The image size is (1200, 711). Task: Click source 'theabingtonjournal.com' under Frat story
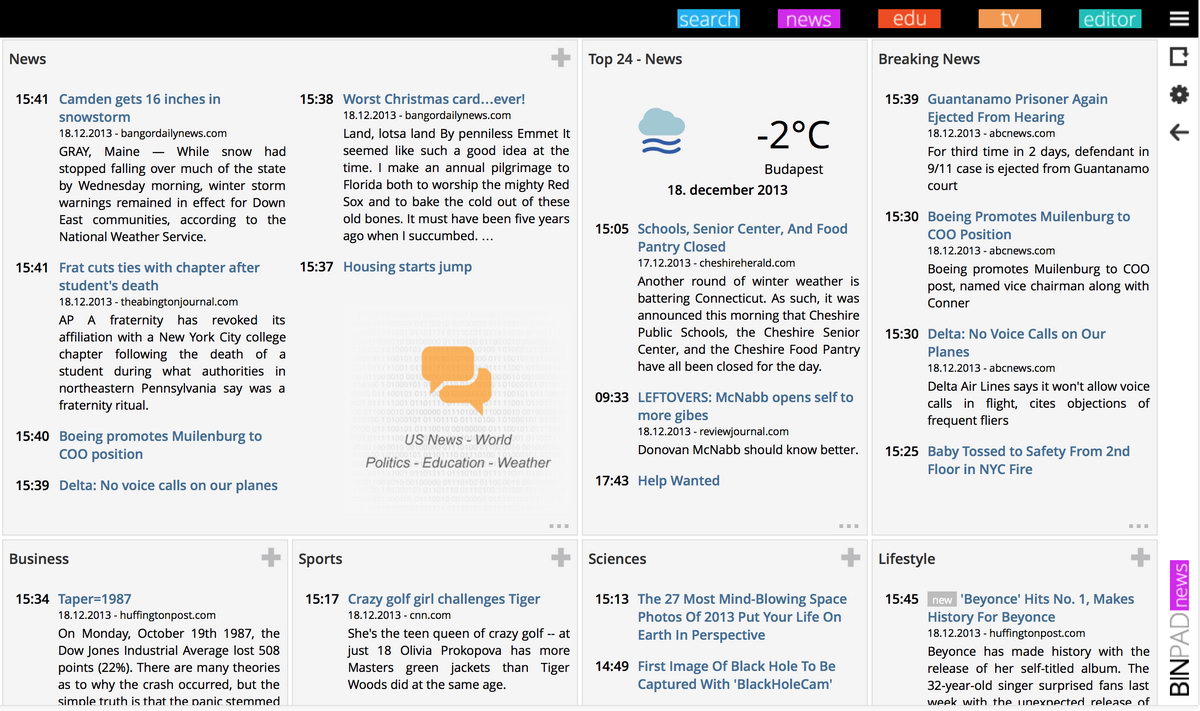pos(180,302)
